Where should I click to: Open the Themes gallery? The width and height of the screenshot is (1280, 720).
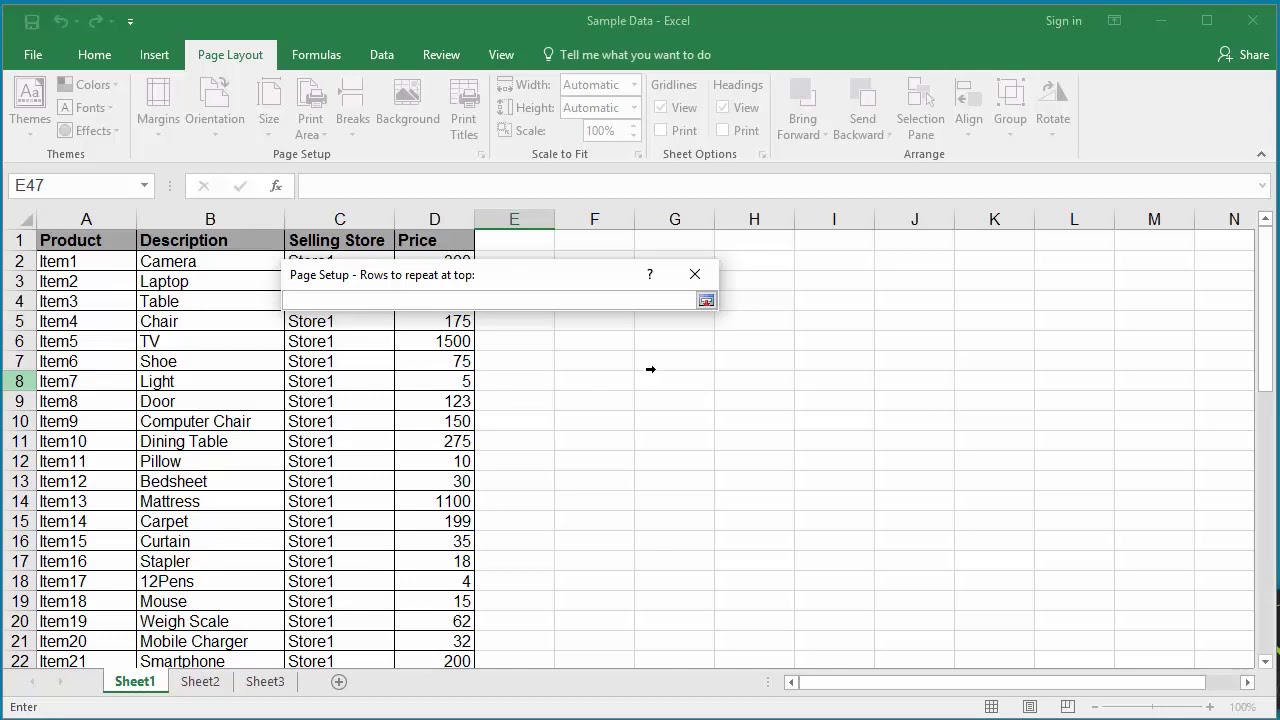pyautogui.click(x=30, y=108)
